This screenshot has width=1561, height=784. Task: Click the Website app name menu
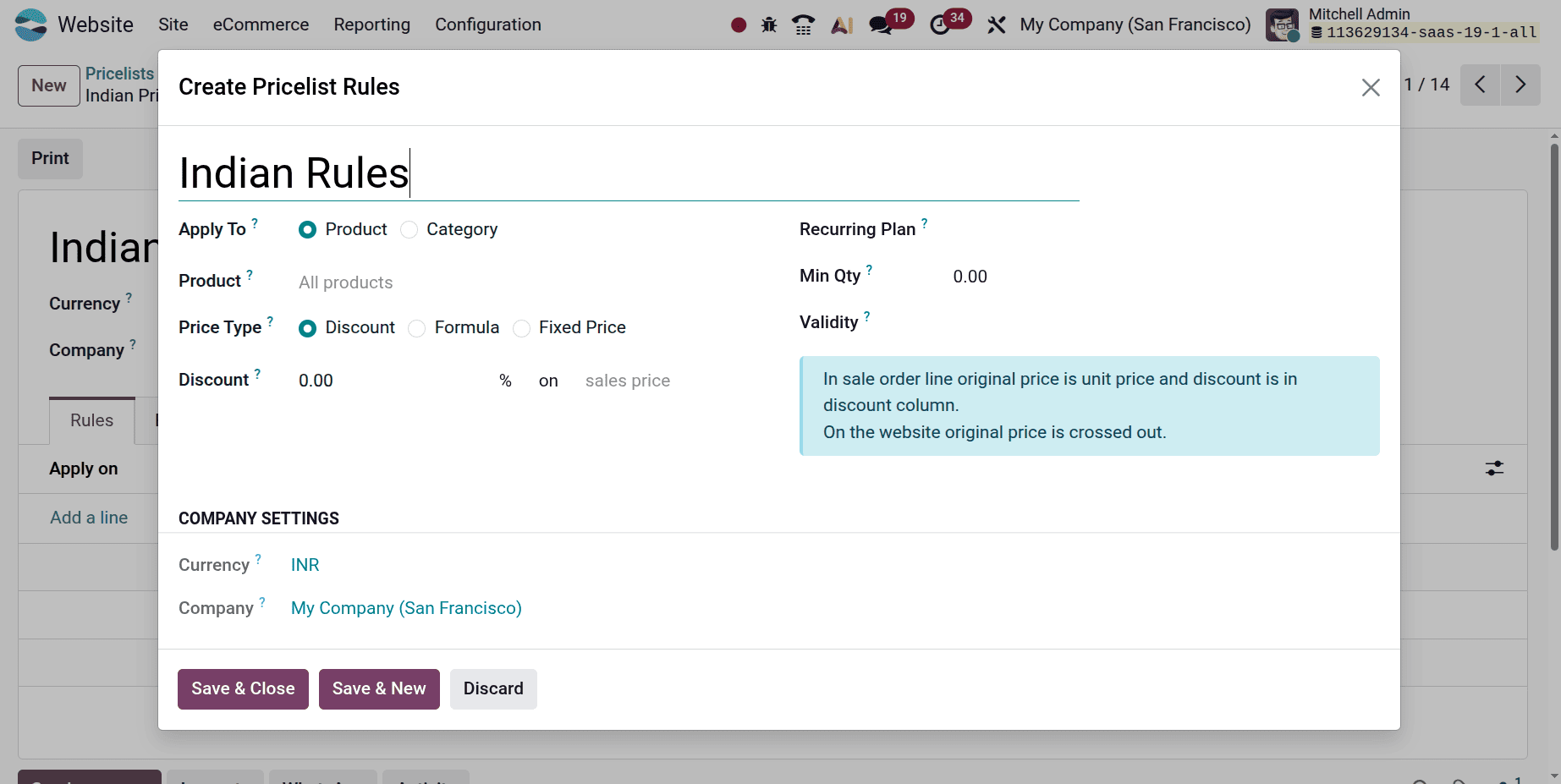(x=96, y=25)
